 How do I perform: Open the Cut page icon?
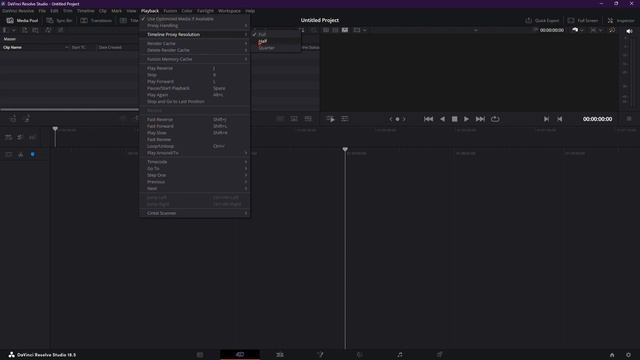click(240, 355)
